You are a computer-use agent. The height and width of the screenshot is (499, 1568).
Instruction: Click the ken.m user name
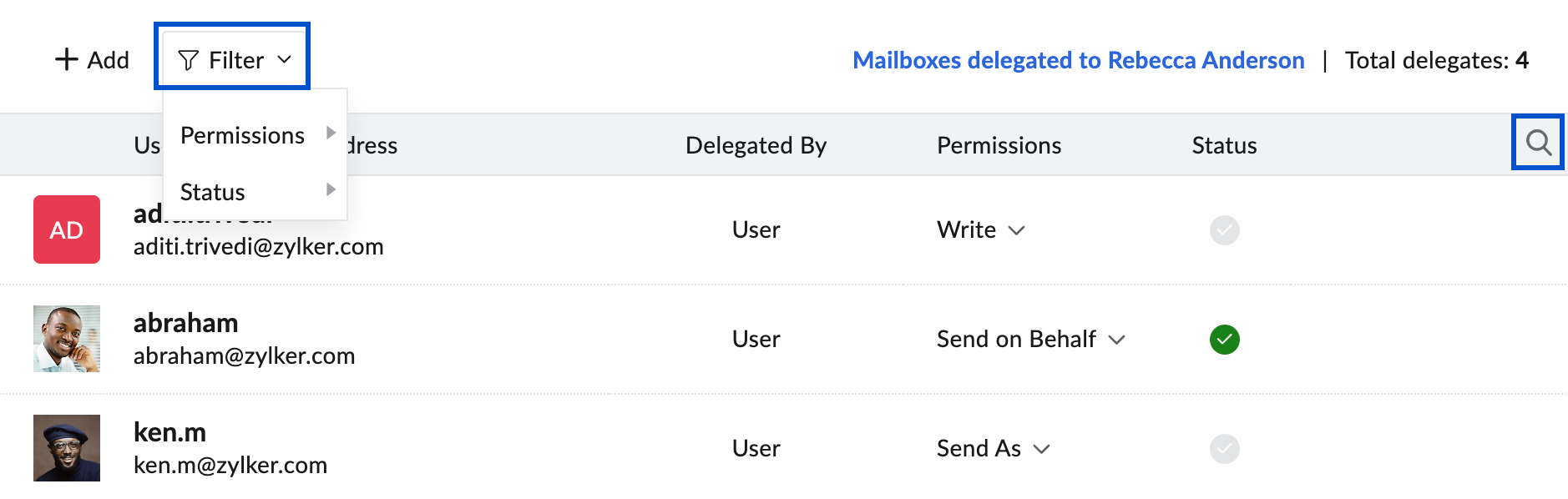(169, 432)
